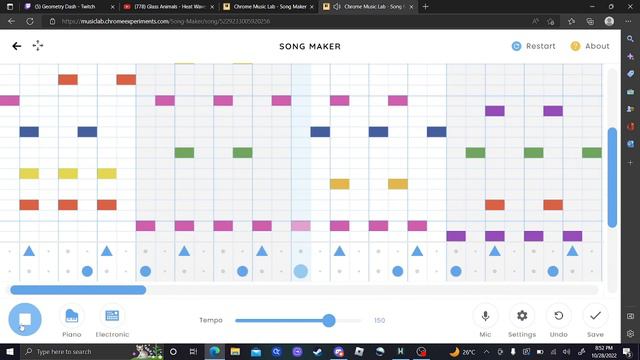The width and height of the screenshot is (640, 360).
Task: Open the notification center on the taskbar
Action: (x=627, y=351)
